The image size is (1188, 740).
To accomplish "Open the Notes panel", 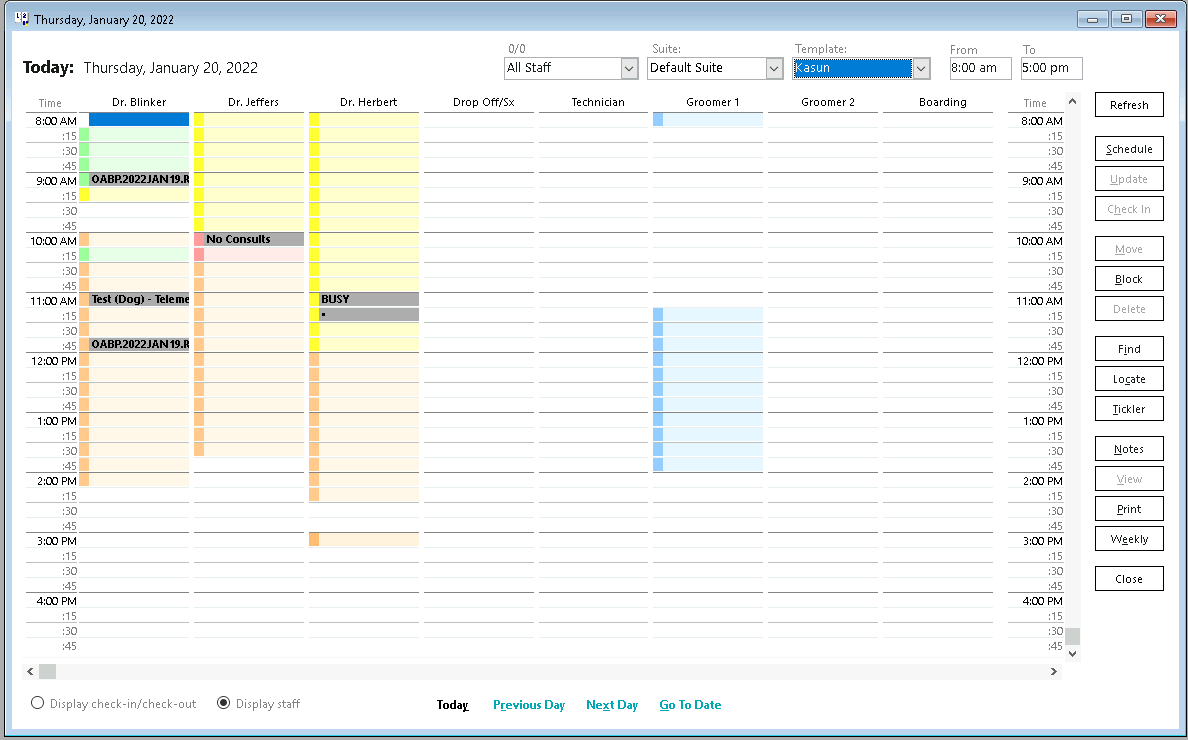I will [x=1129, y=448].
